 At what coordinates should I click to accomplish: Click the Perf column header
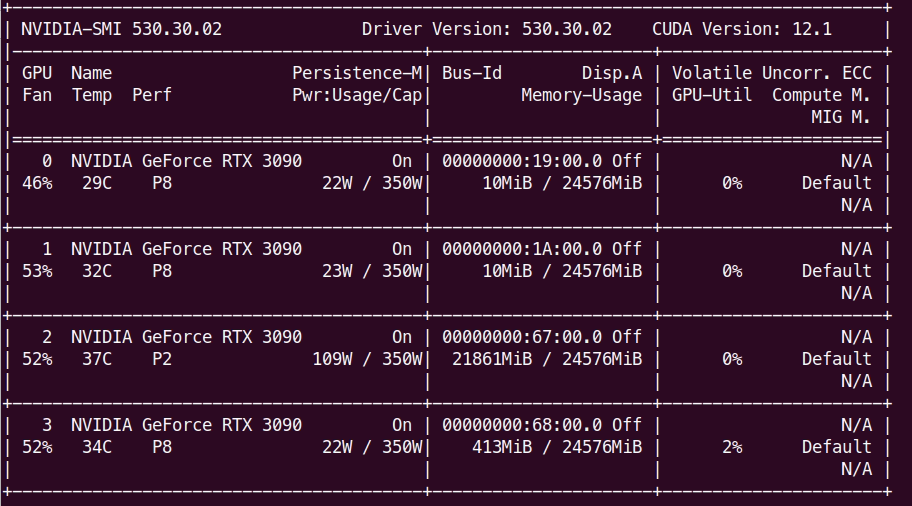(152, 95)
